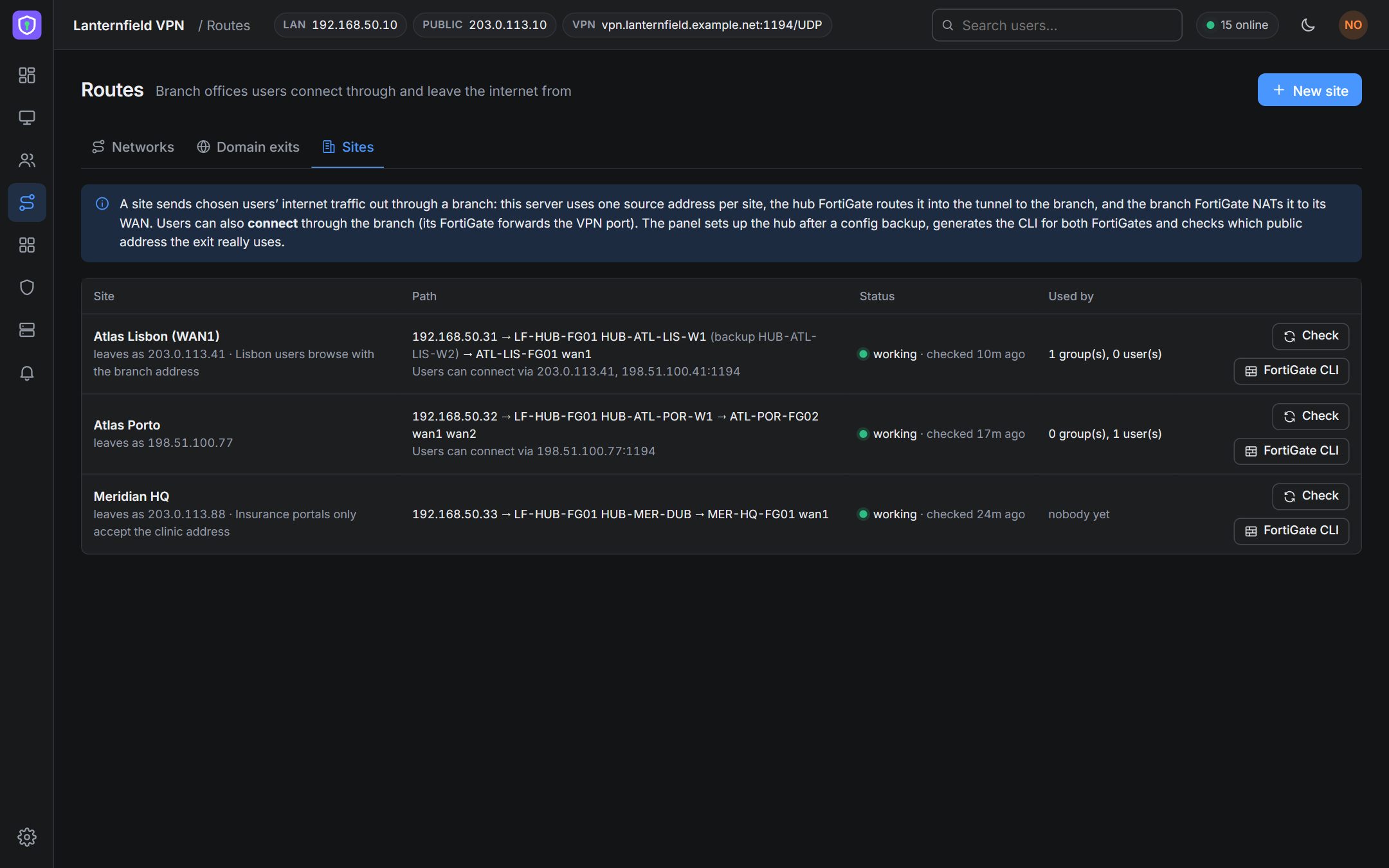Click '1 group(s), 0 user(s)' cell
This screenshot has height=868, width=1389.
[1105, 354]
